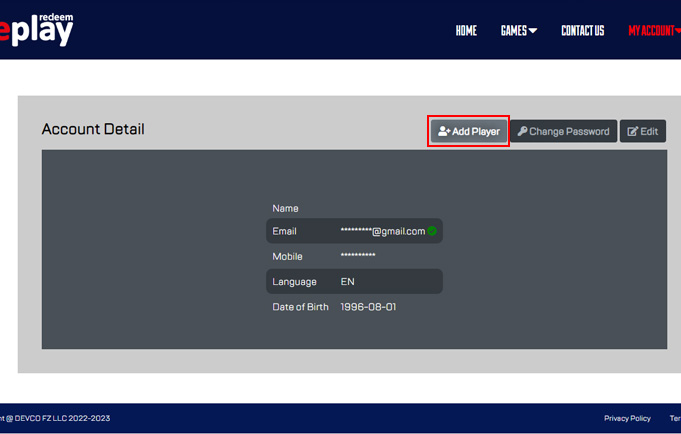Click the green verified icon beside the email
Screen dimensions: 681x434
click(432, 231)
